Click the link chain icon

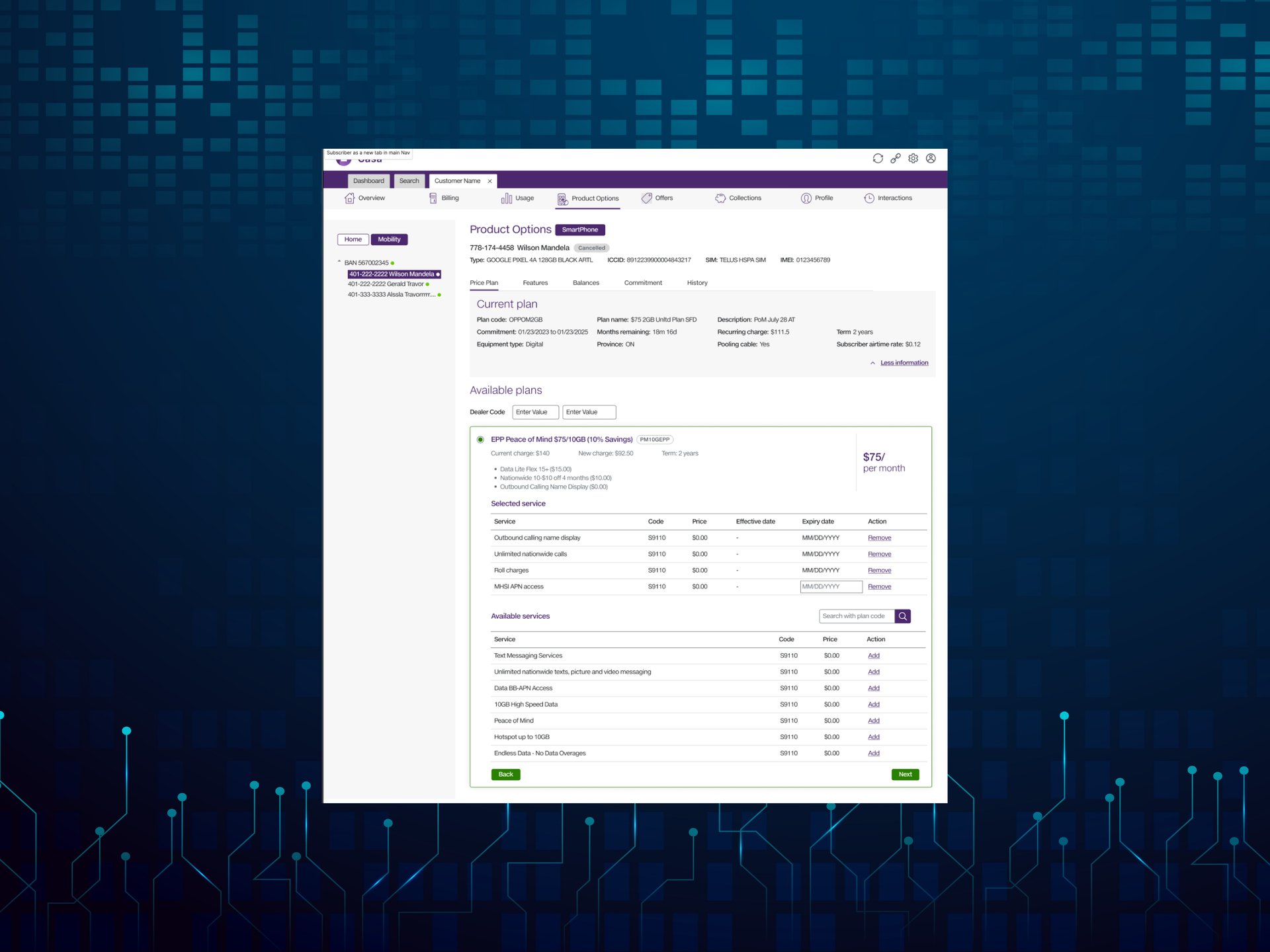coord(896,159)
